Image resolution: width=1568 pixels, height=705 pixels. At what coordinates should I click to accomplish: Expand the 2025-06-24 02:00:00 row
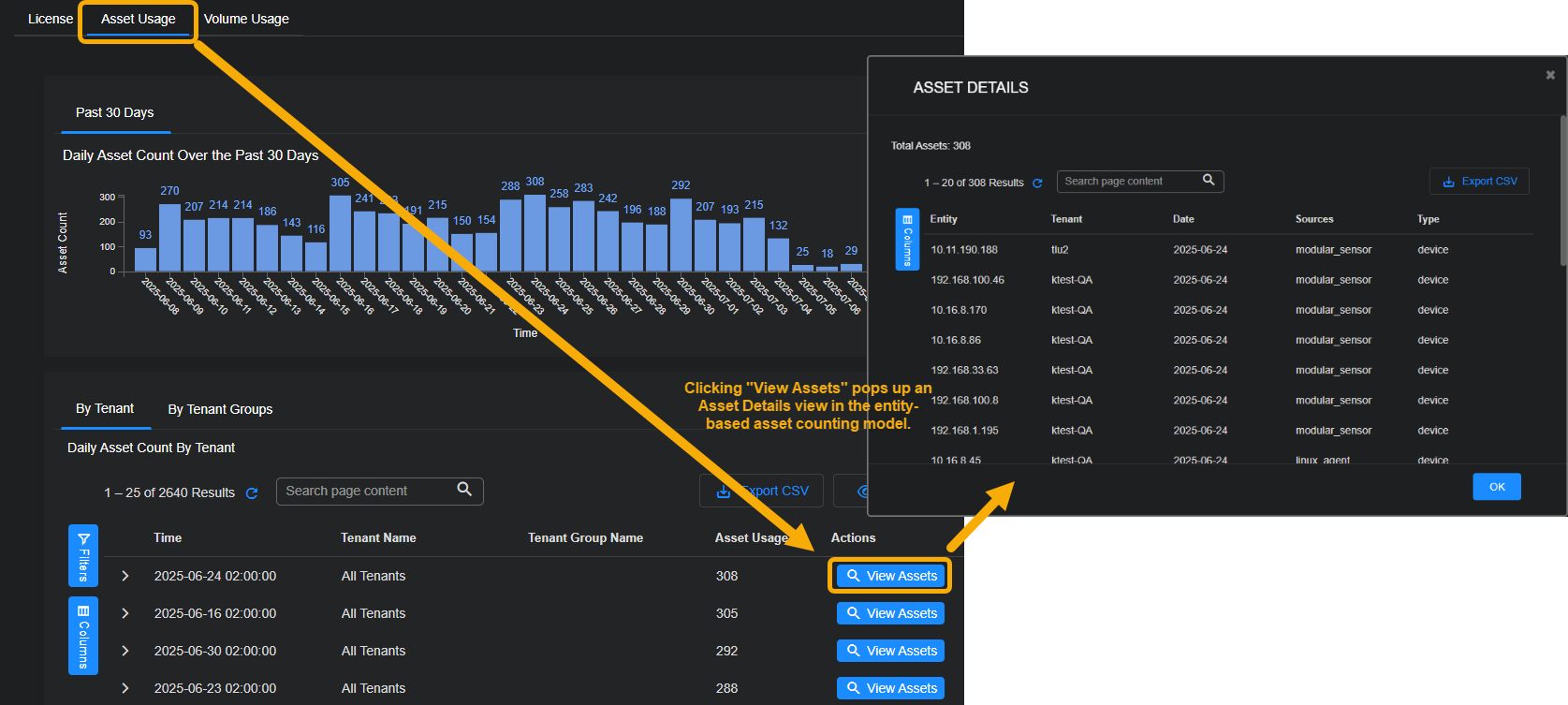tap(125, 576)
